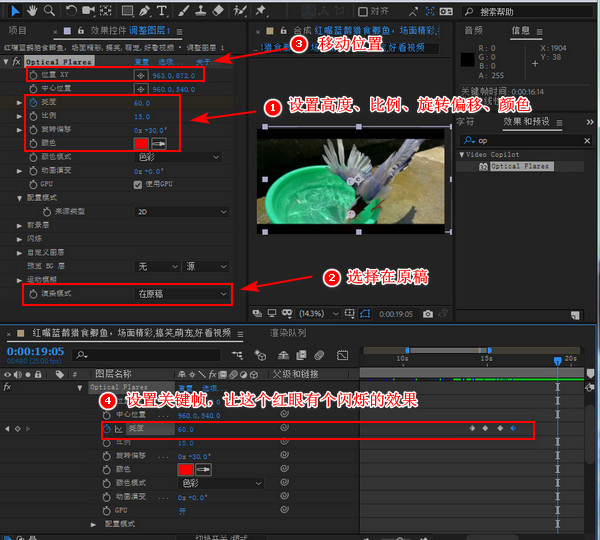Switch to the 音频 tab
The image size is (600, 540).
click(473, 30)
